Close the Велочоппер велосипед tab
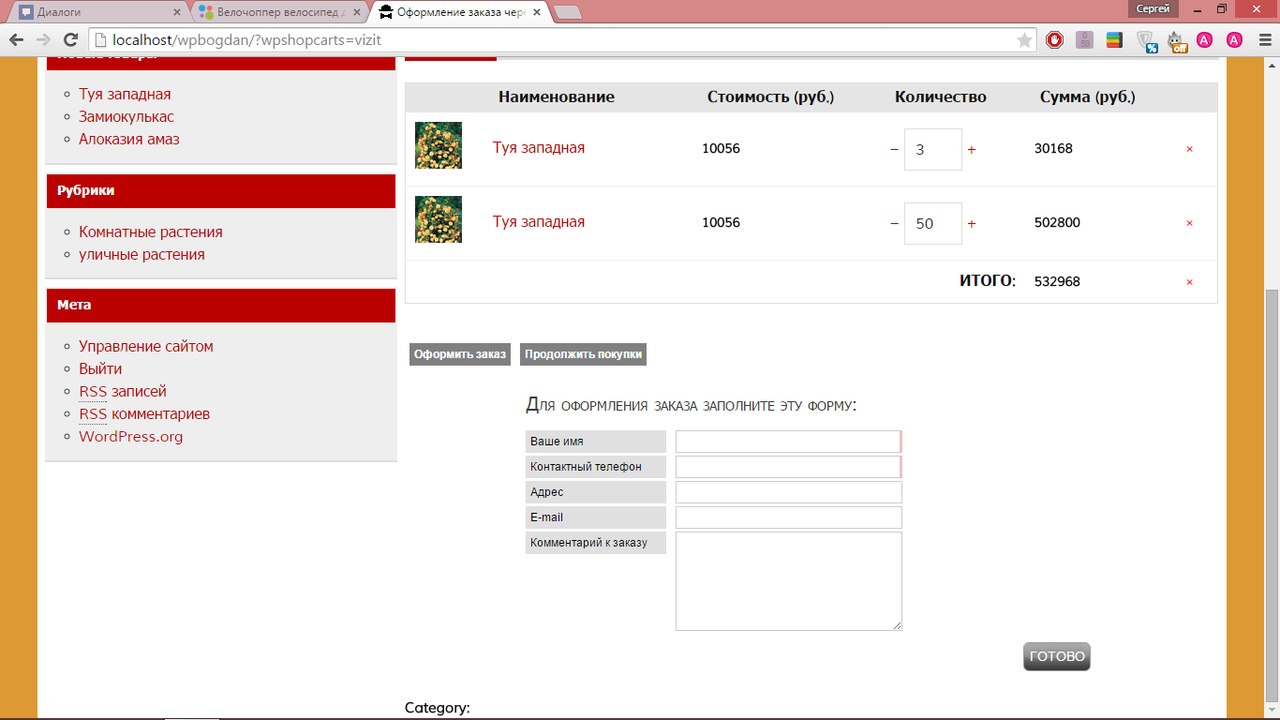This screenshot has height=720, width=1280. pyautogui.click(x=357, y=12)
